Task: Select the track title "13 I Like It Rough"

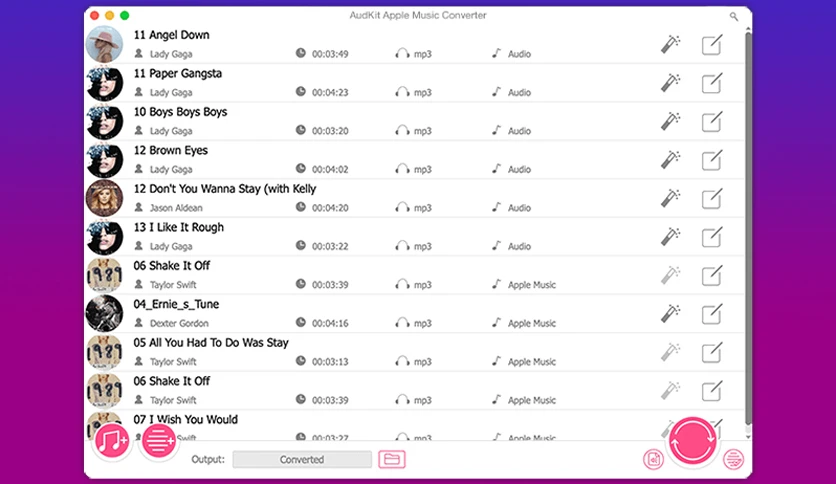Action: point(179,227)
